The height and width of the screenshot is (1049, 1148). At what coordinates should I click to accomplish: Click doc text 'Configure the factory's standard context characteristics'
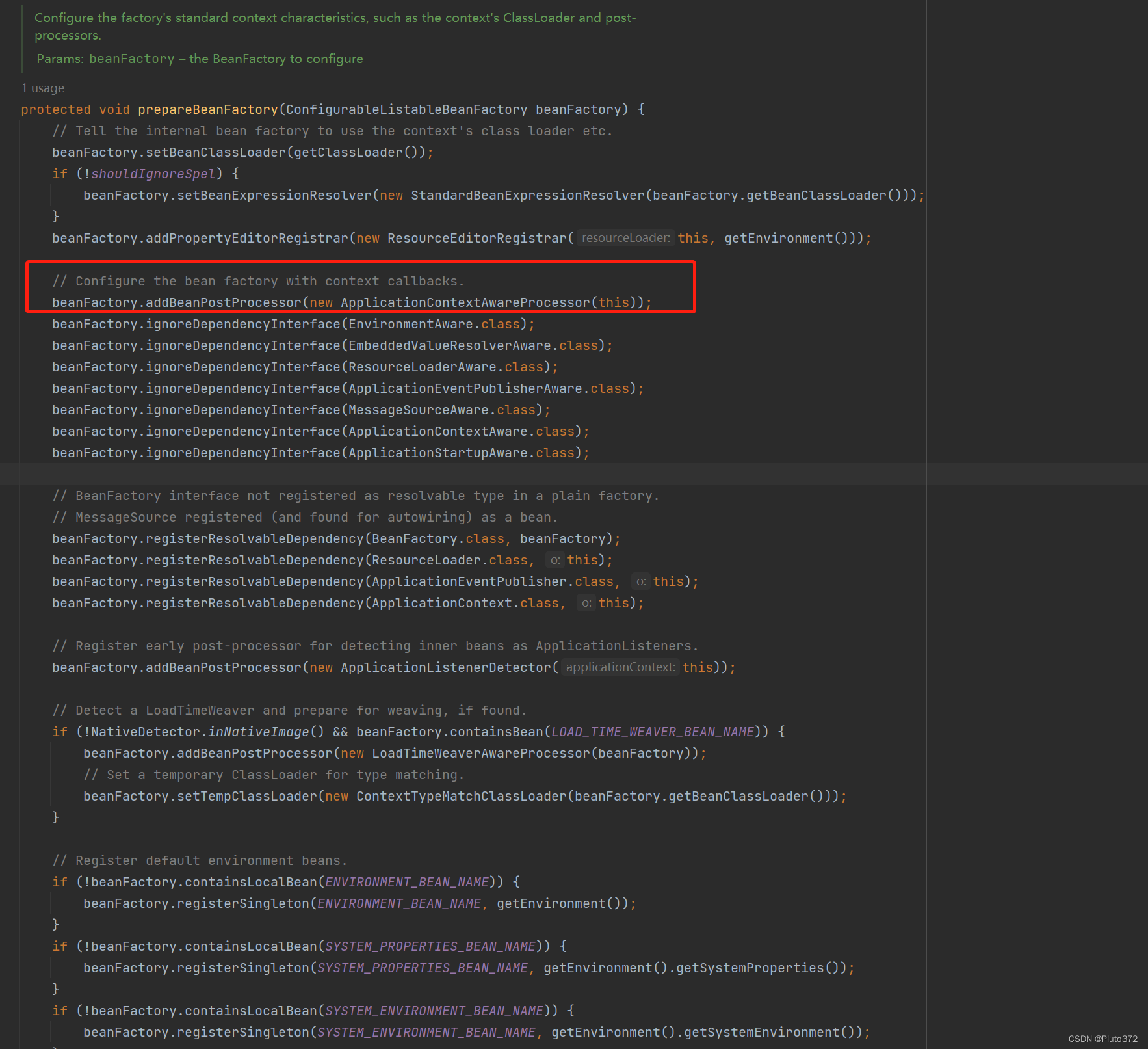tap(202, 18)
